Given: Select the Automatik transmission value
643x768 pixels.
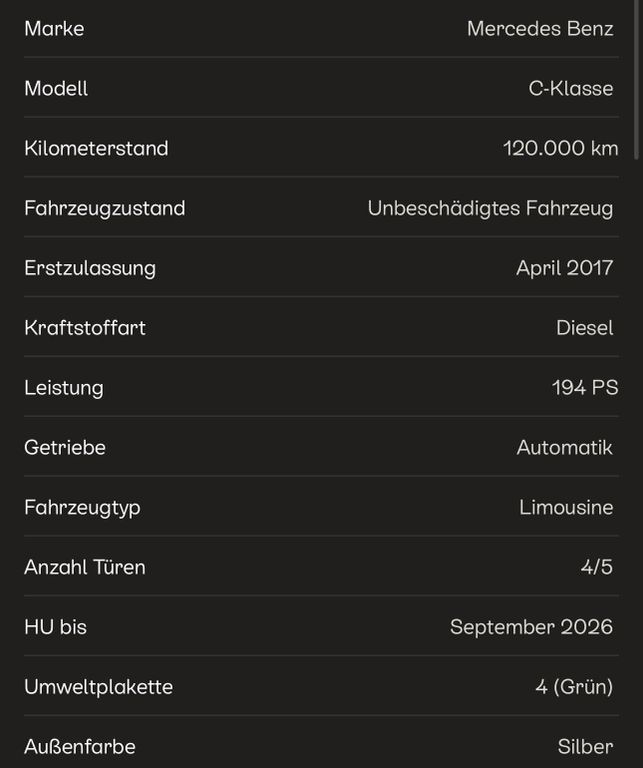Looking at the screenshot, I should click(564, 448).
